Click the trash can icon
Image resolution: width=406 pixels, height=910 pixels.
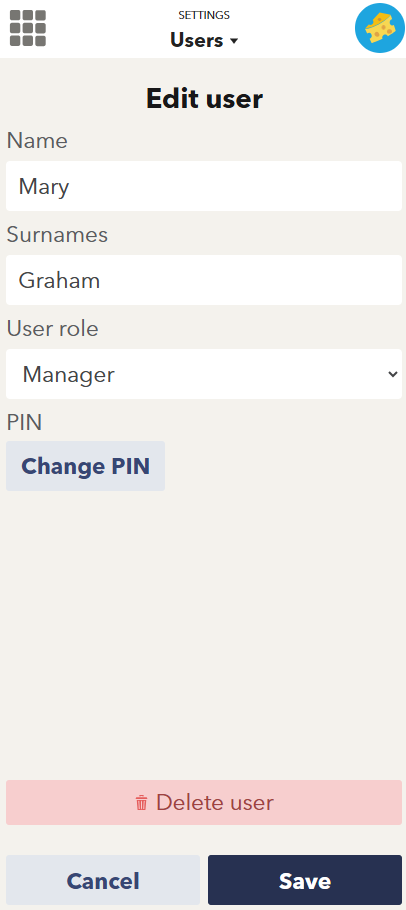(x=142, y=803)
